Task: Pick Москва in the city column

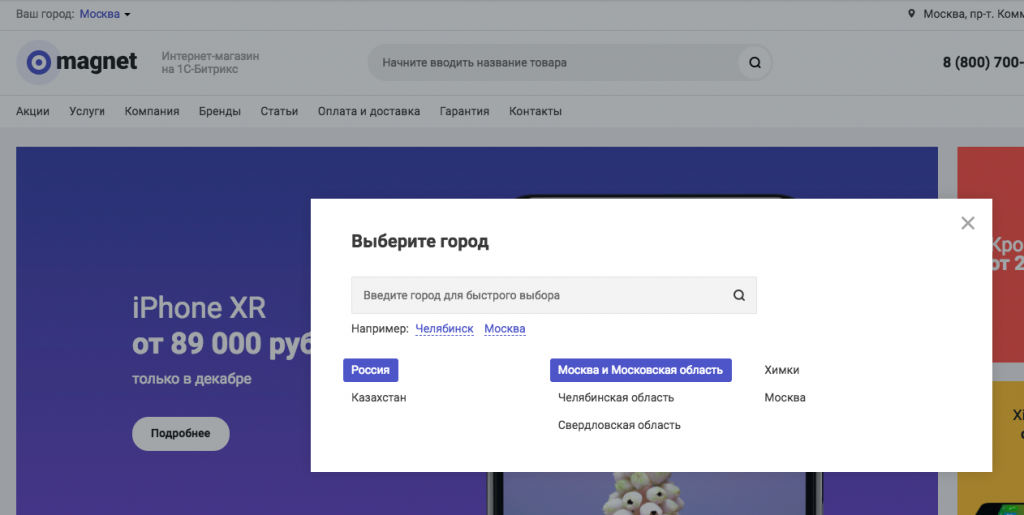Action: tap(784, 398)
